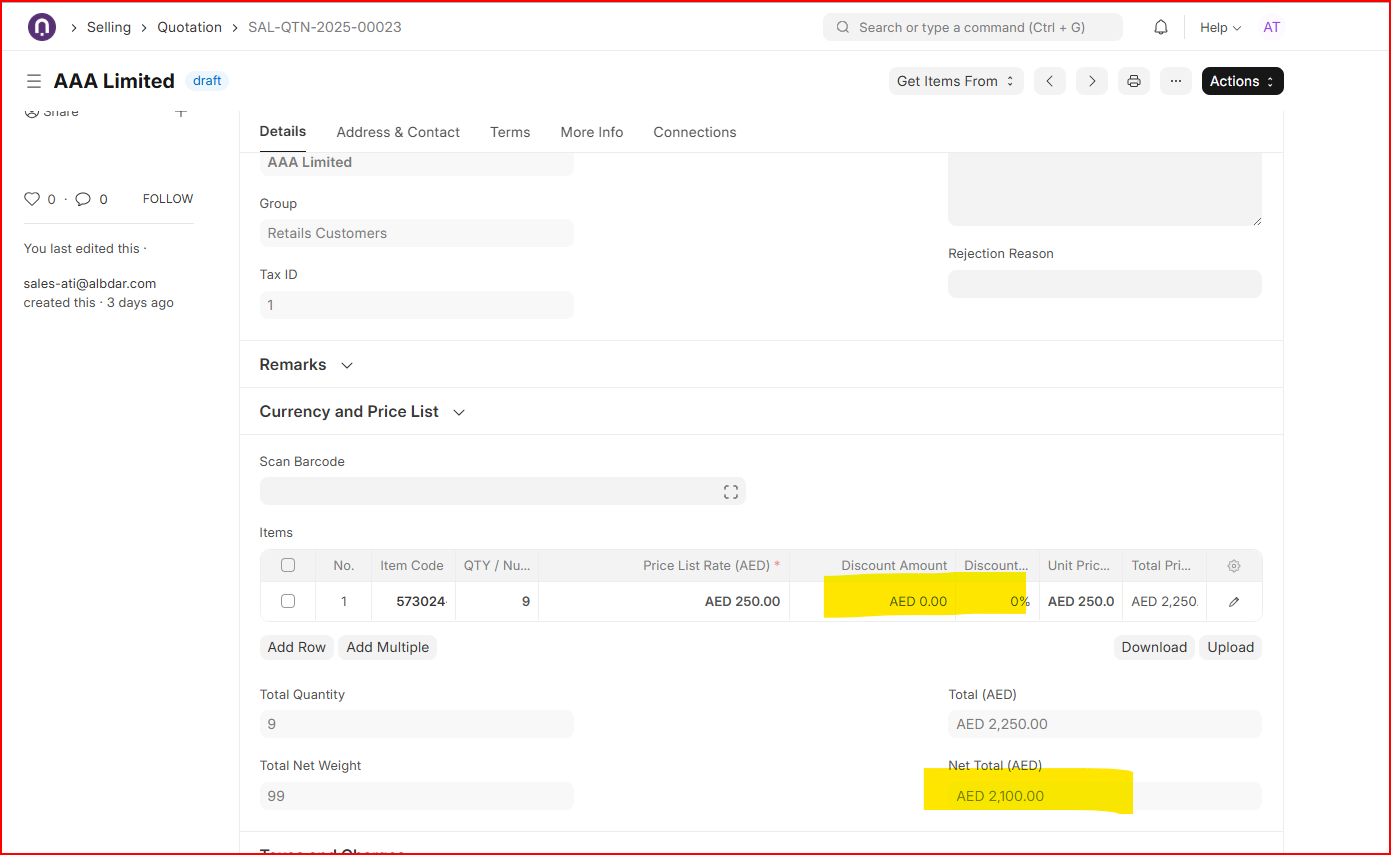Click the barcode scan icon

click(730, 491)
